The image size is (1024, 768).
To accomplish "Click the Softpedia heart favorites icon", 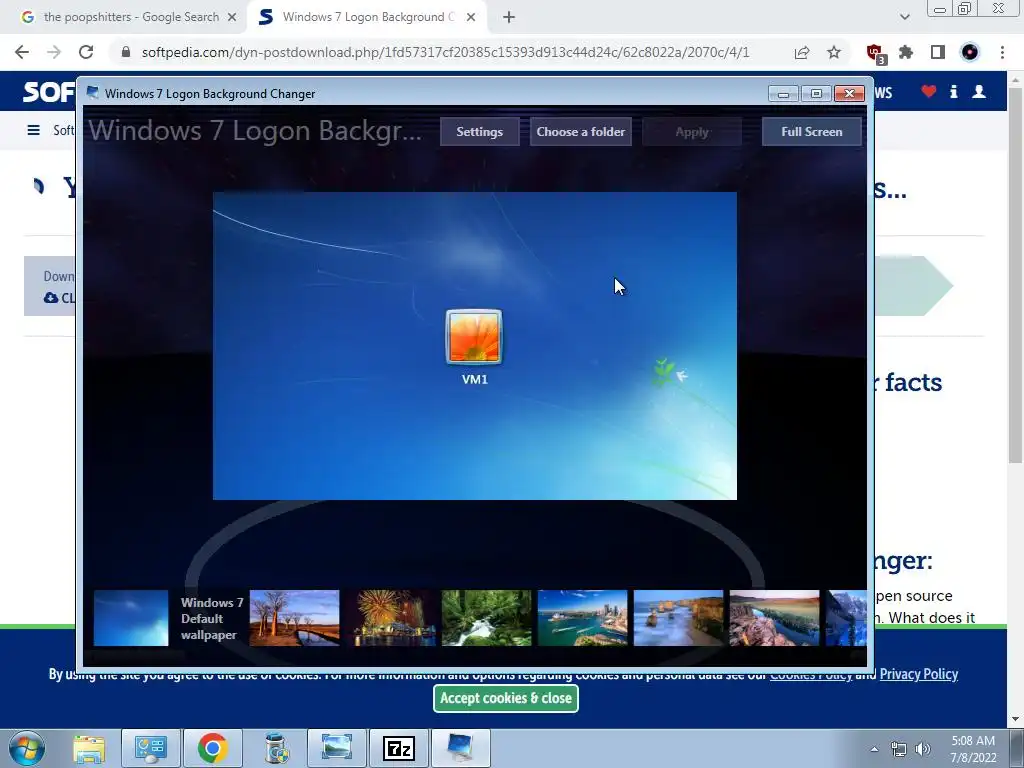I will point(929,91).
